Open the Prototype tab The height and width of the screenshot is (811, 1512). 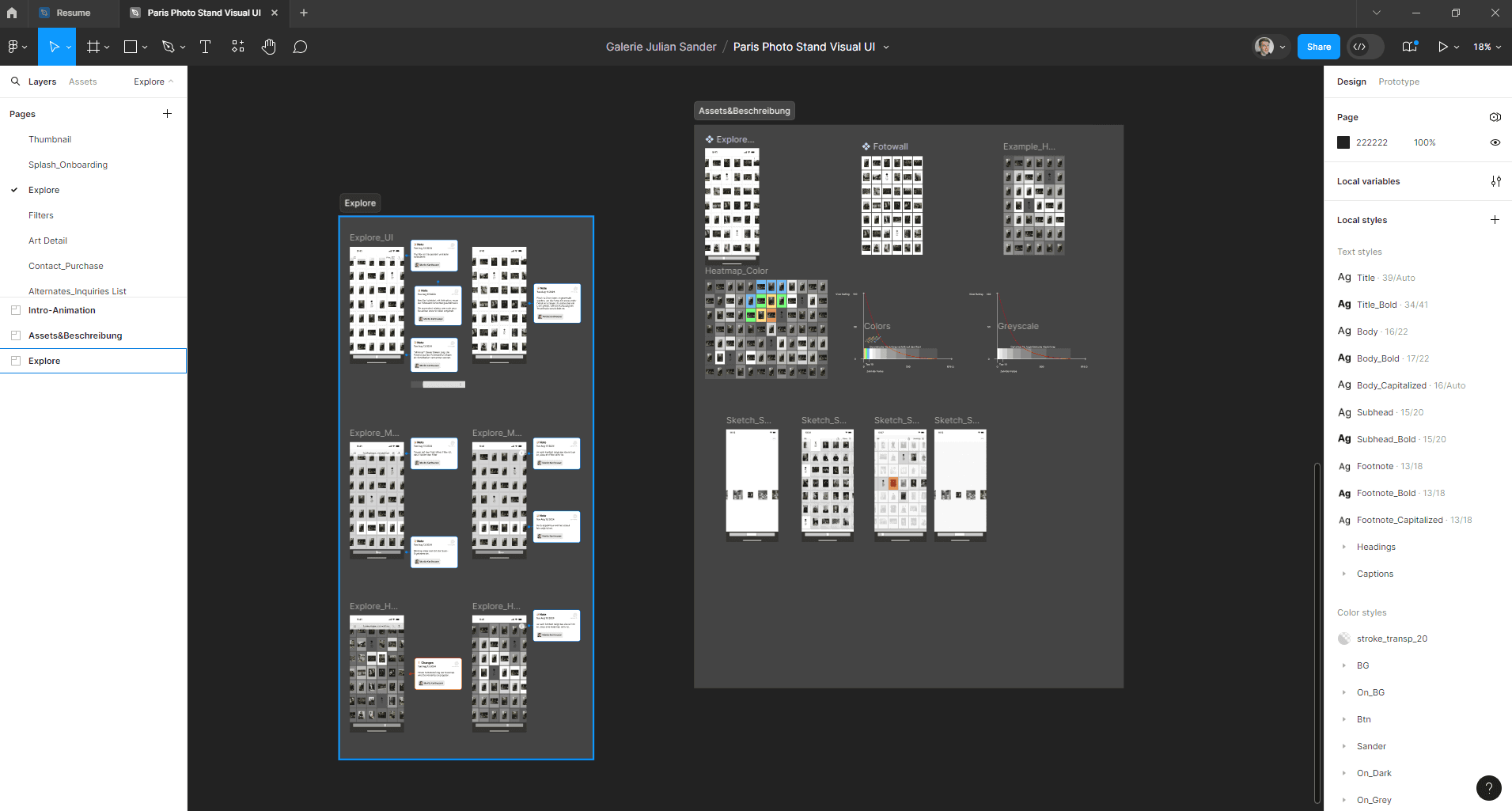coord(1398,81)
